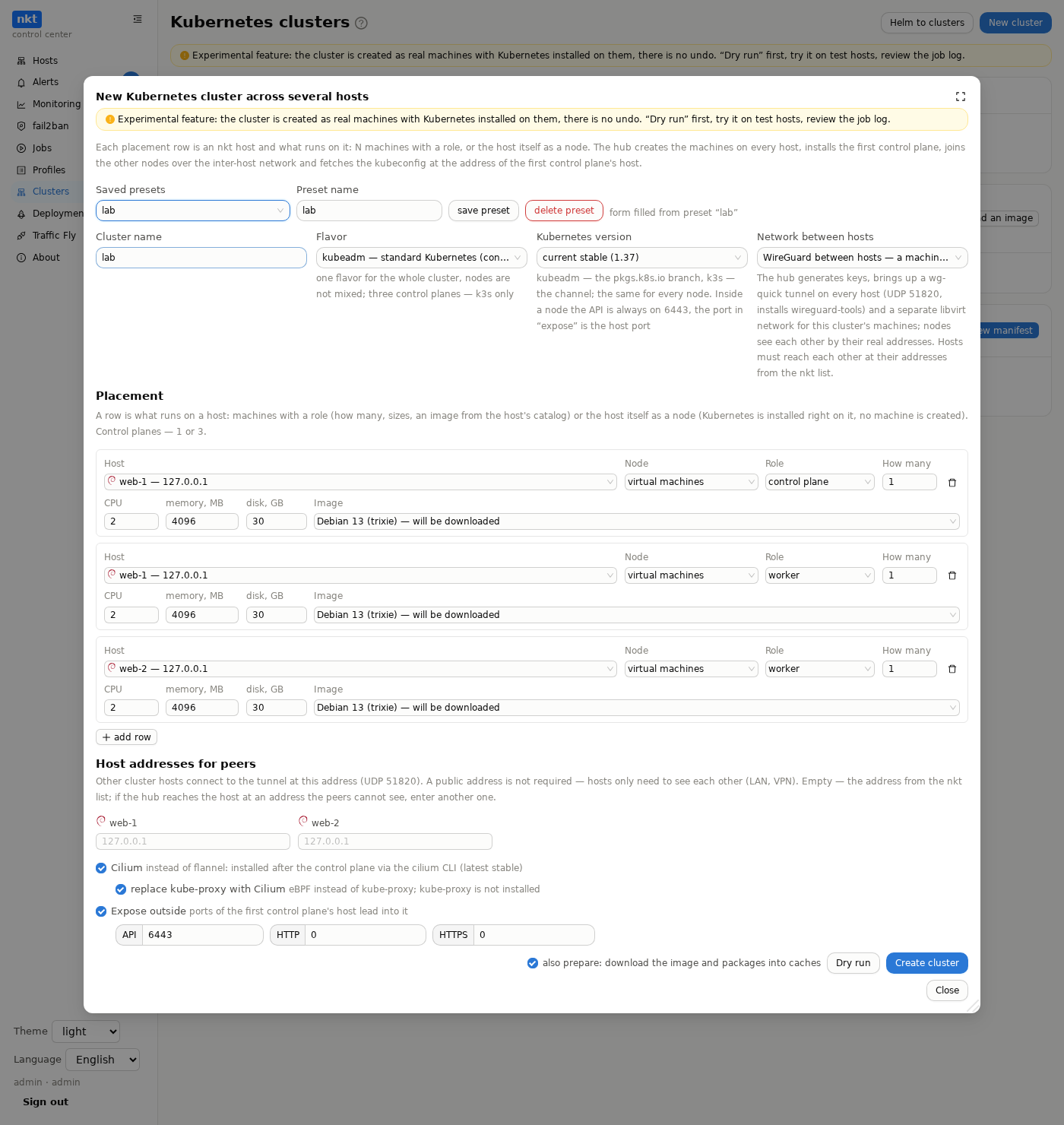
Task: Click the Dry run button
Action: pyautogui.click(x=853, y=963)
